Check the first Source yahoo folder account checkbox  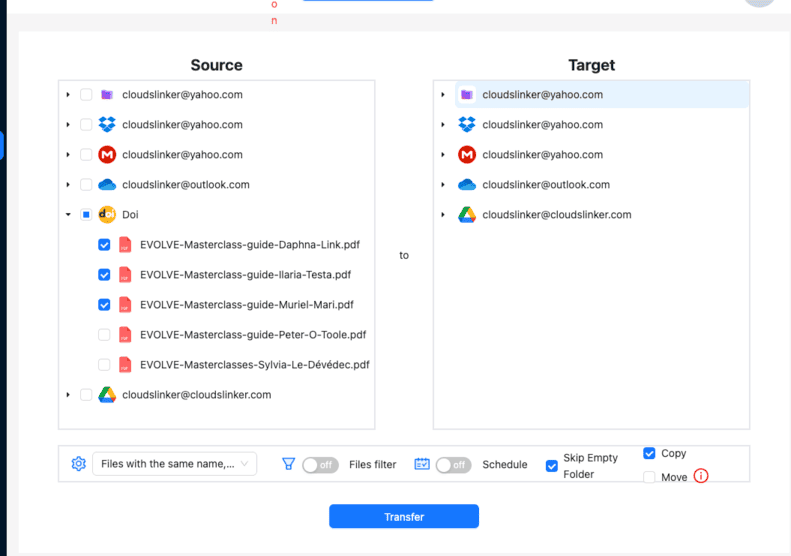click(x=86, y=94)
